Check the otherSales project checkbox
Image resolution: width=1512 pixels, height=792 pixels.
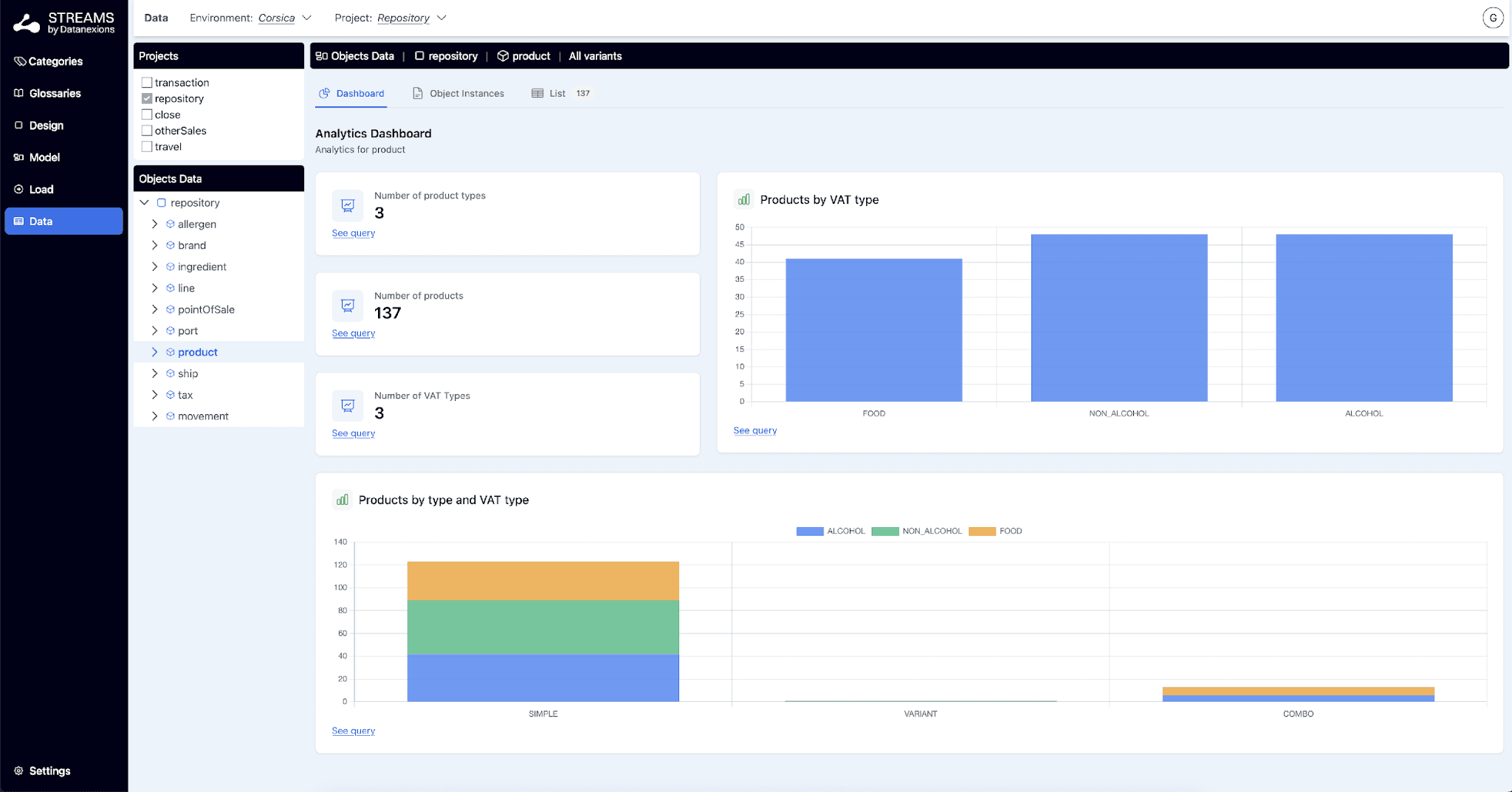coord(147,131)
